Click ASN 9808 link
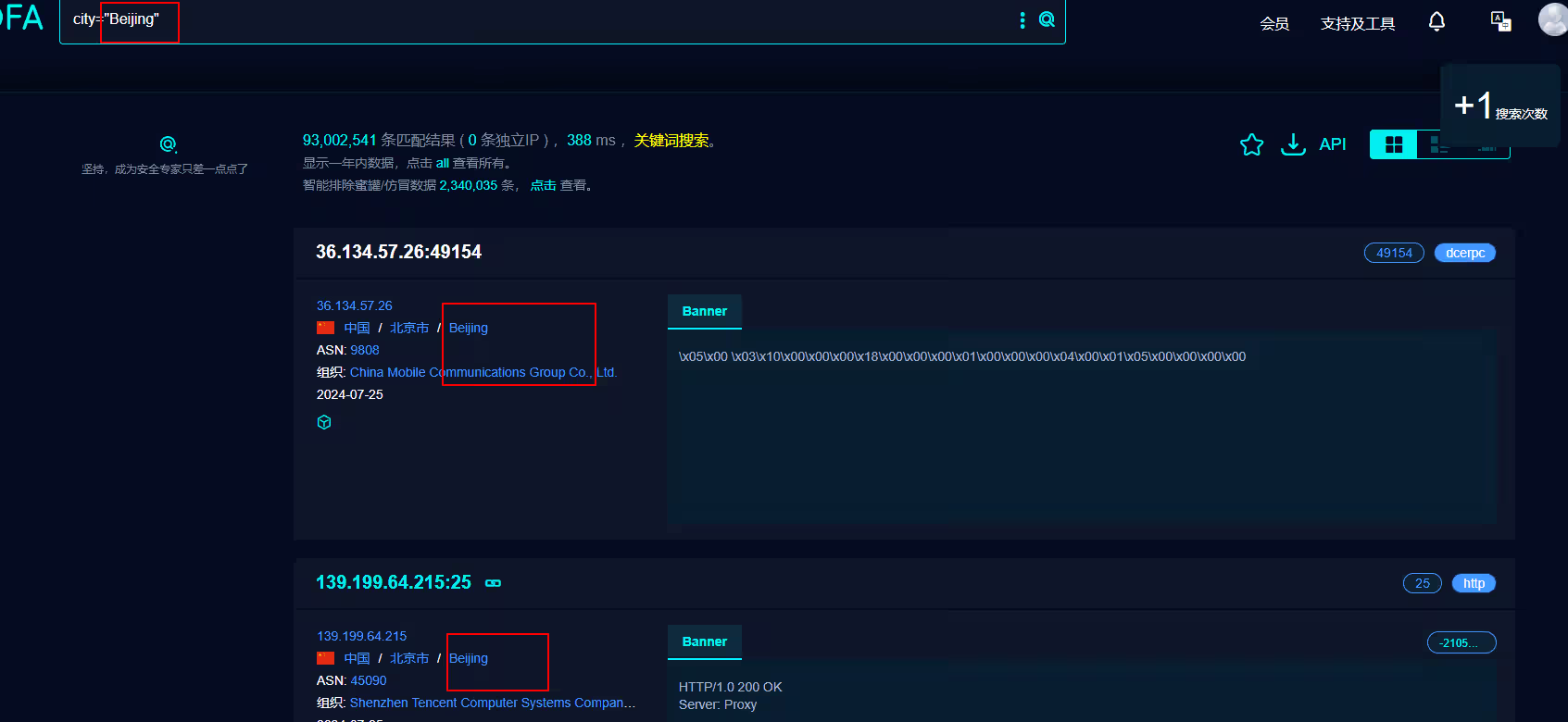Image resolution: width=1568 pixels, height=722 pixels. coord(365,350)
